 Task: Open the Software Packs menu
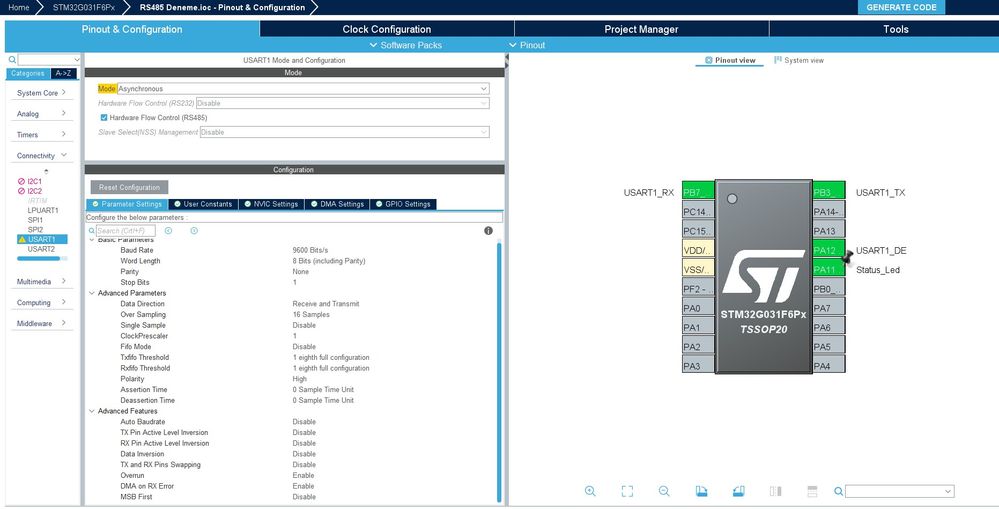tap(405, 45)
